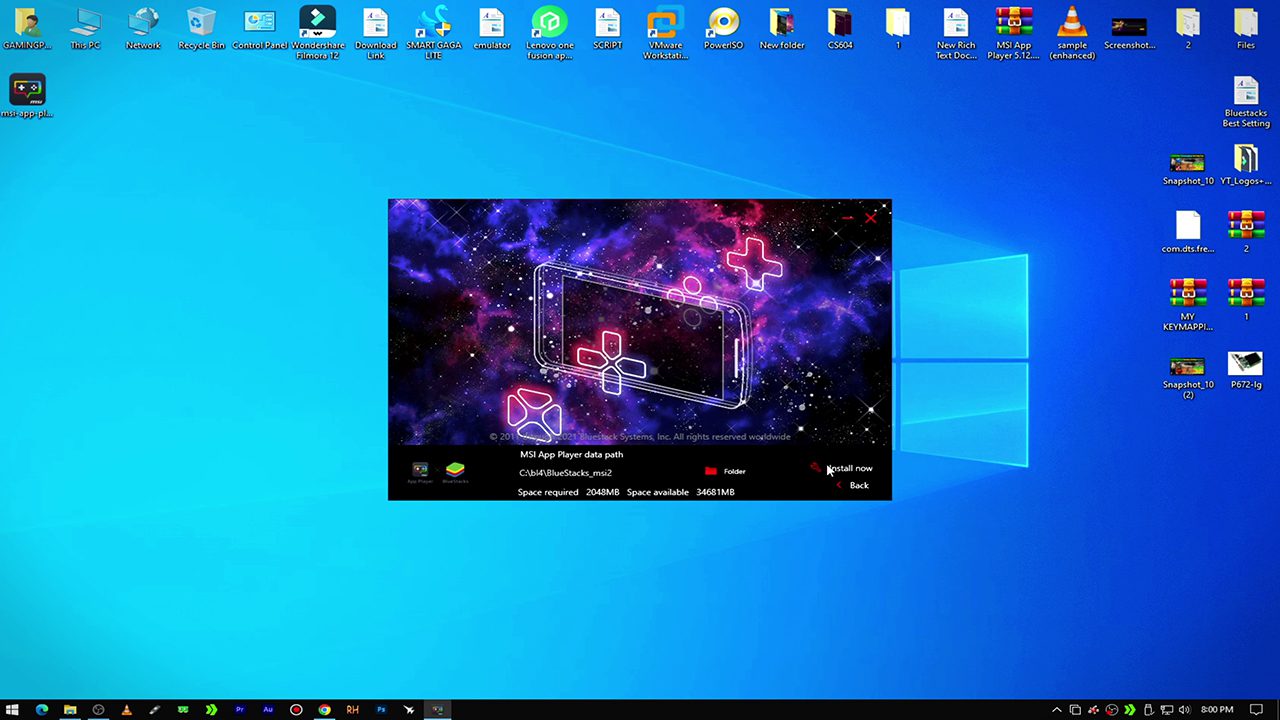This screenshot has width=1280, height=720.
Task: Open Google Chrome from the taskbar
Action: click(324, 710)
